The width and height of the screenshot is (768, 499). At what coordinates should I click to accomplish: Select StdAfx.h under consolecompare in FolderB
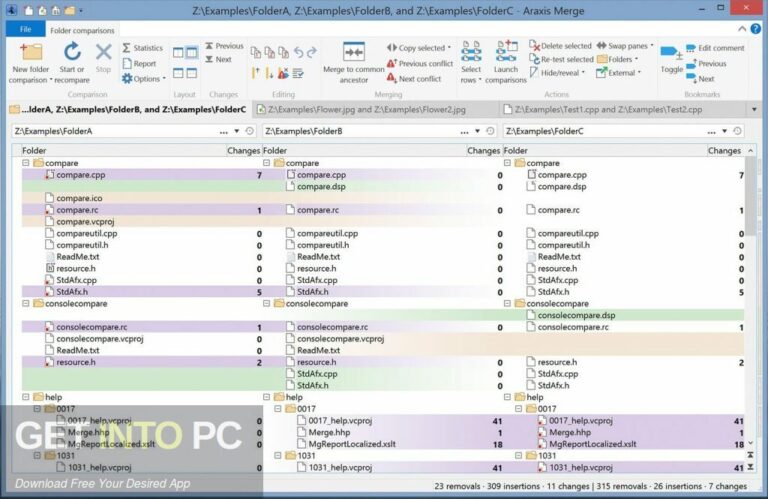point(312,385)
